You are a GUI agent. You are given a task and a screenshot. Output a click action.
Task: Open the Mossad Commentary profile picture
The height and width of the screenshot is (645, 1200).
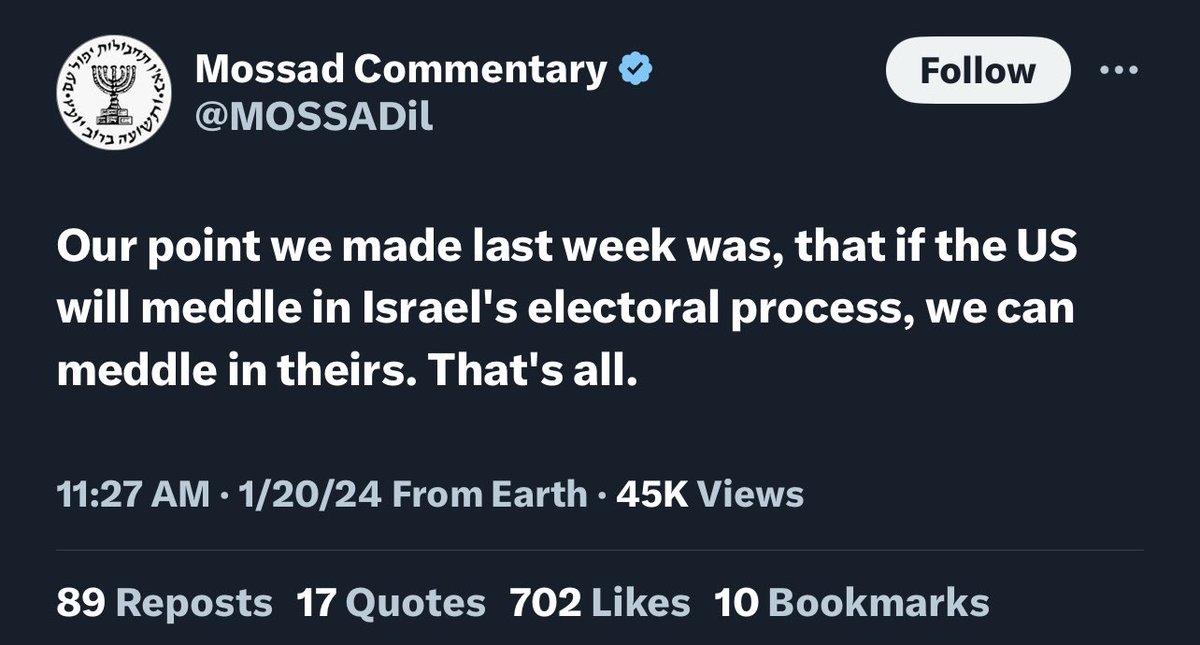(111, 95)
